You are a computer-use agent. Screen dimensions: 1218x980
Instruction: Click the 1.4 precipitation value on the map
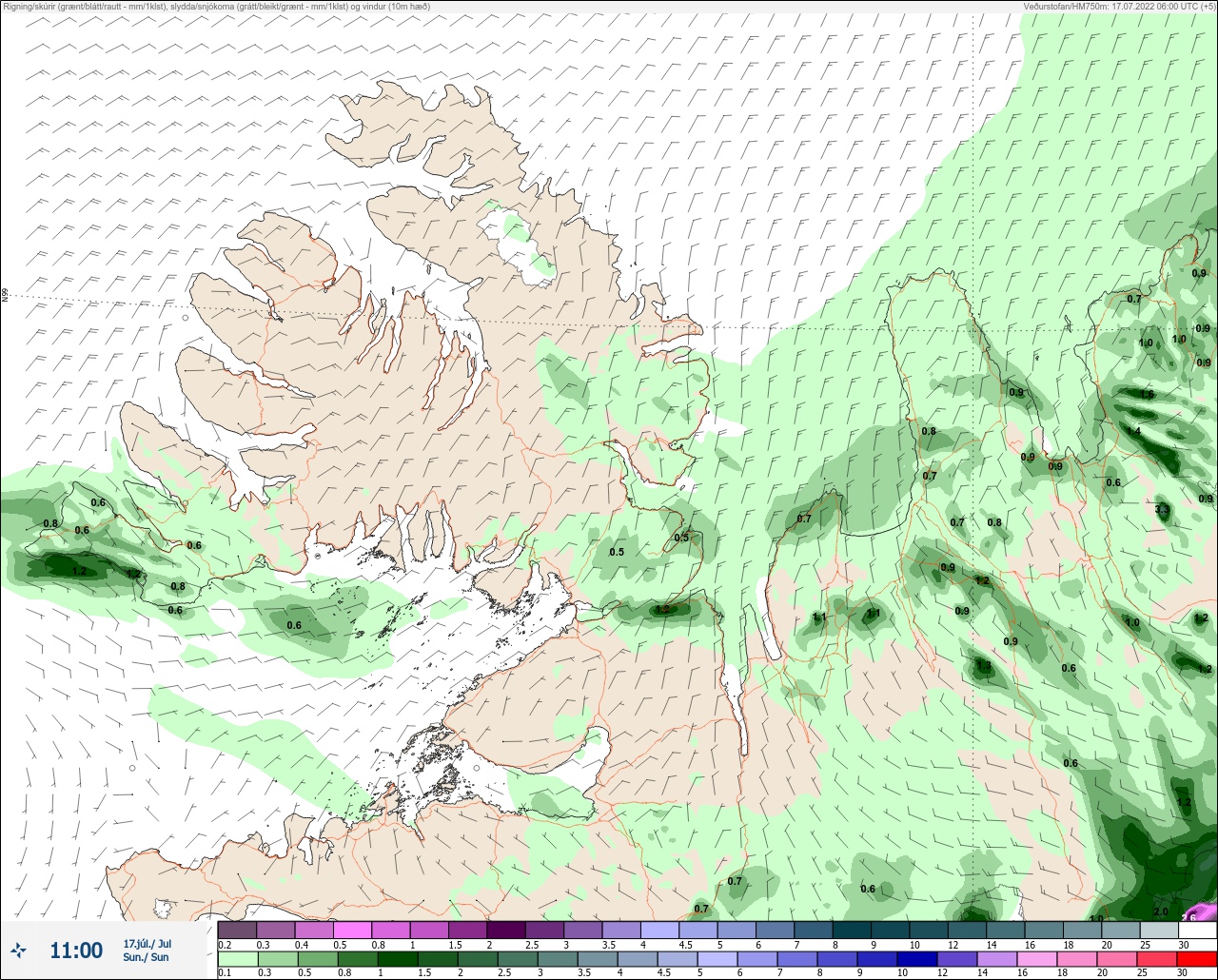(1133, 431)
